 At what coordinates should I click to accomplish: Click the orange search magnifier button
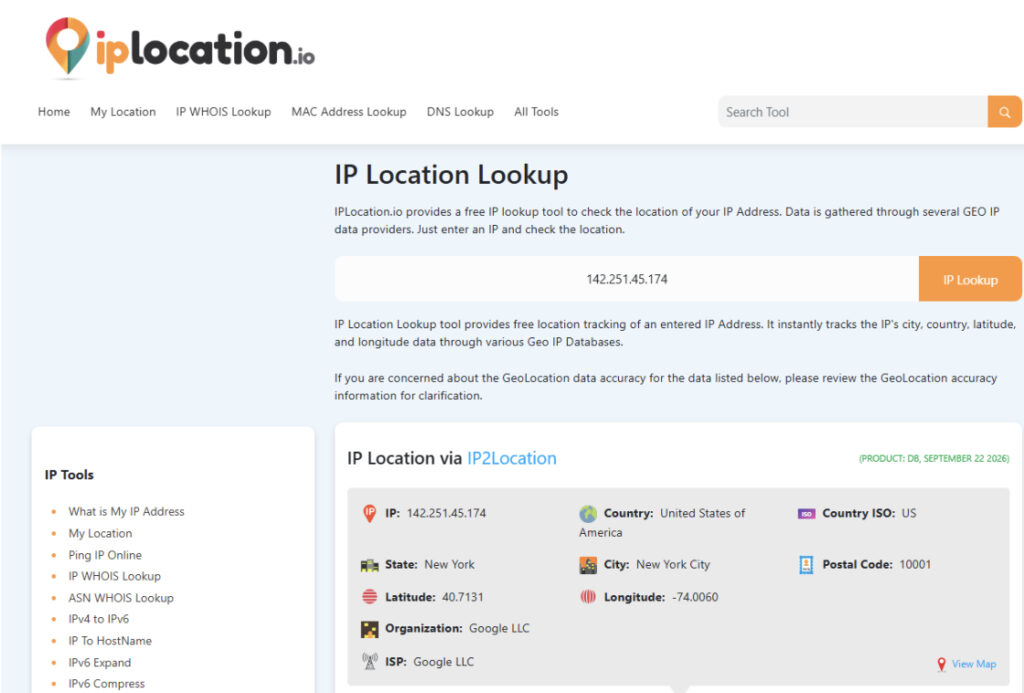click(1004, 112)
